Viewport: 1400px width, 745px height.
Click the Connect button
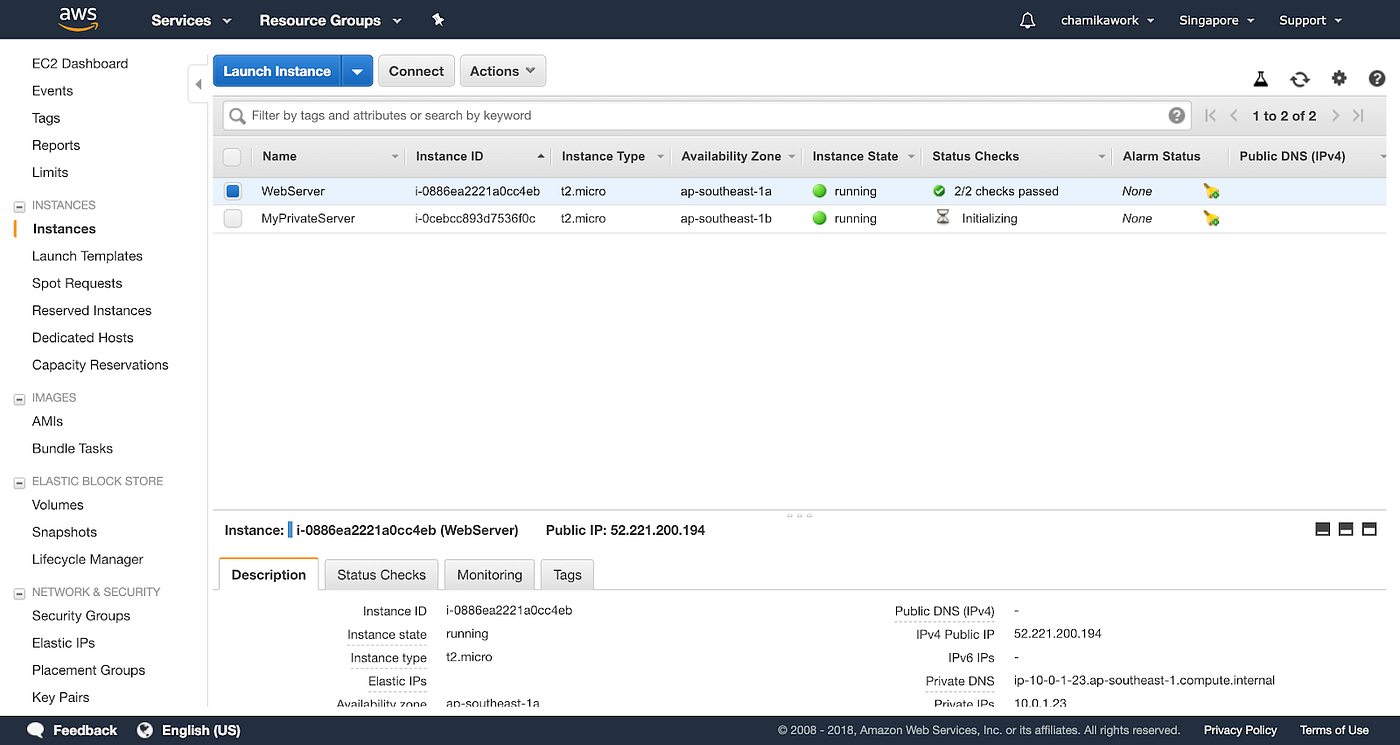tap(416, 71)
